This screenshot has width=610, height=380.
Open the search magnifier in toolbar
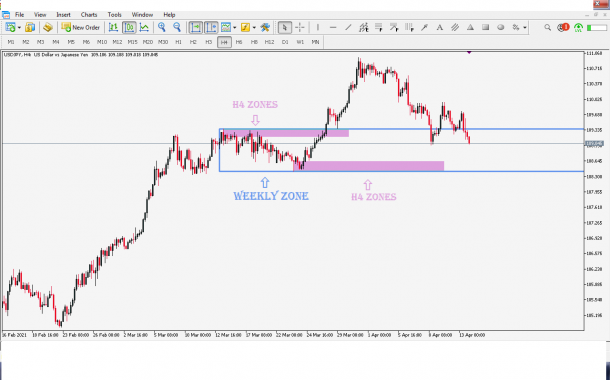tap(547, 28)
